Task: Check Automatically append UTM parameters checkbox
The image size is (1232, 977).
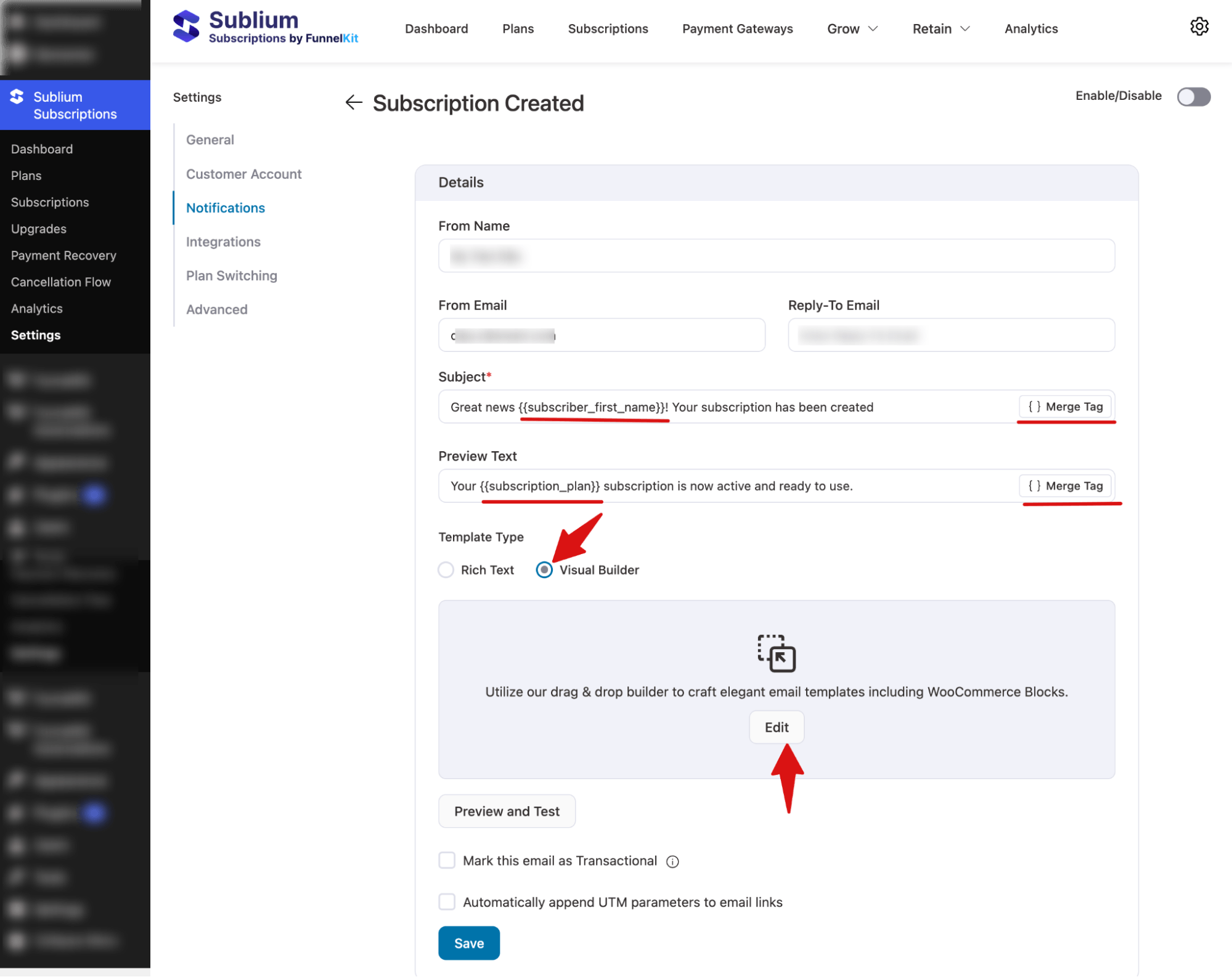Action: point(447,902)
